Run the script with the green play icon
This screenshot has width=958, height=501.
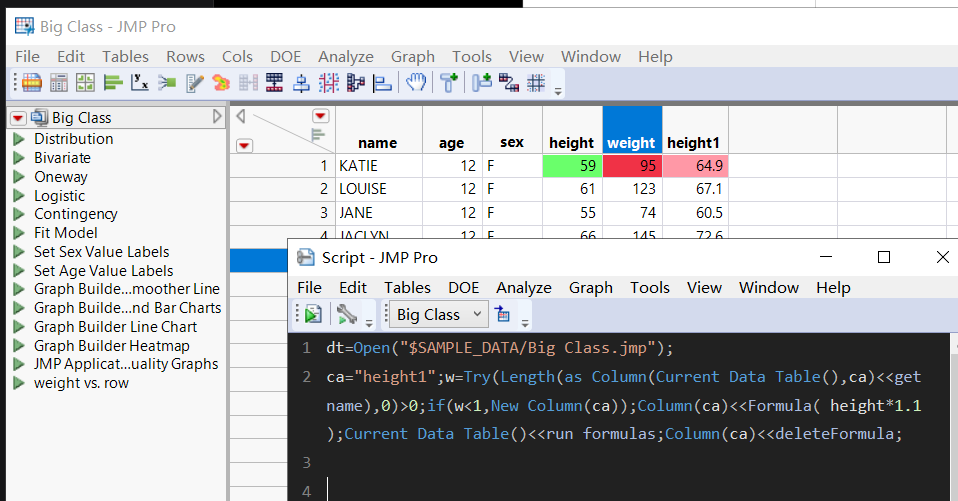pos(313,314)
